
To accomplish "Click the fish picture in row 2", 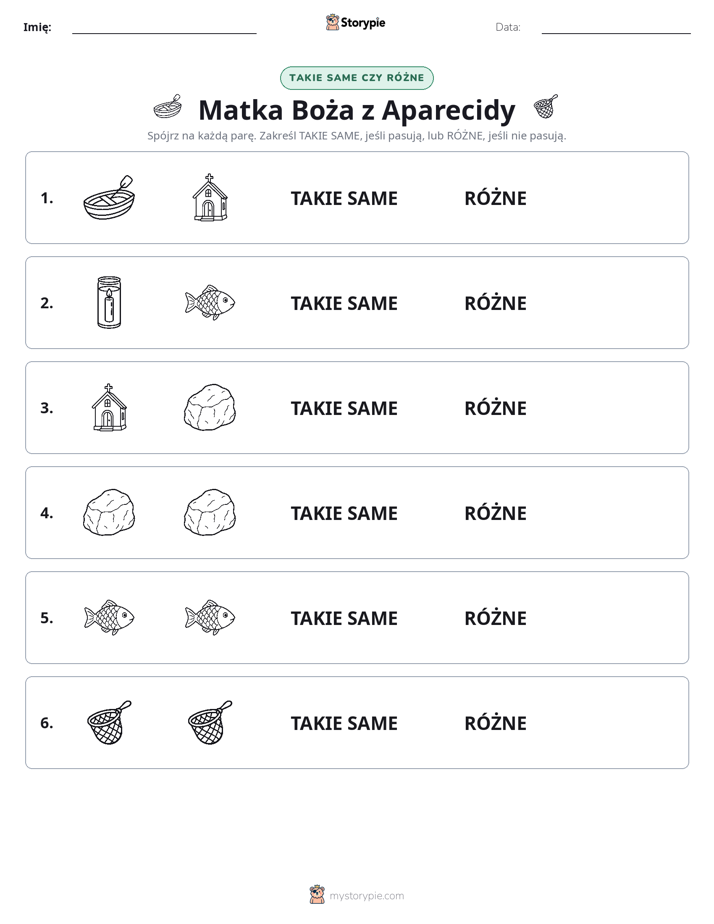I will (210, 302).
